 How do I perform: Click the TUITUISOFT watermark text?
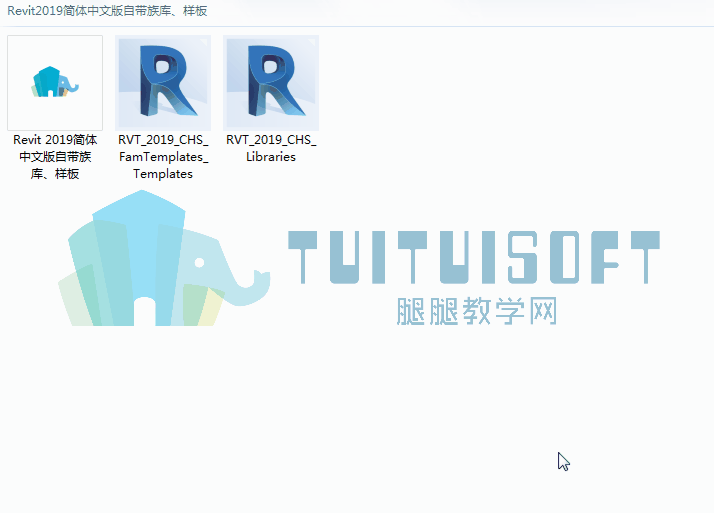[x=474, y=256]
